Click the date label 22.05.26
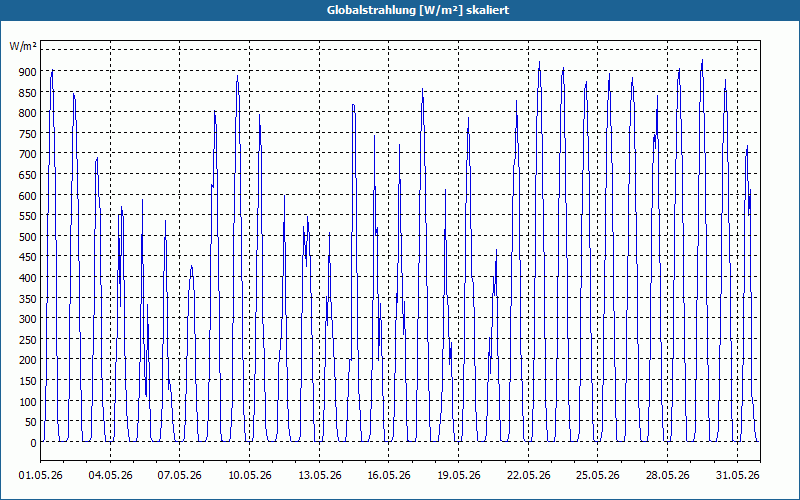This screenshot has height=500, width=800. coord(529,476)
